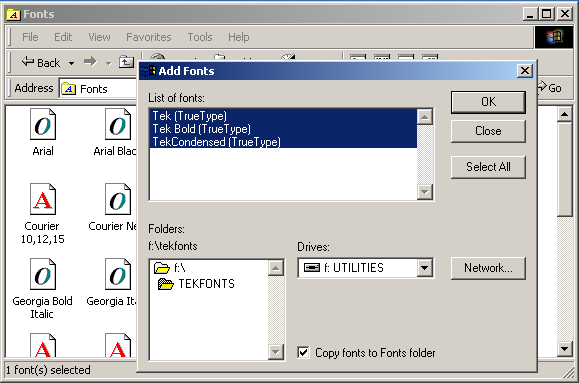Open the Arial Black font icon
Viewport: 579px width, 383px height.
pyautogui.click(x=118, y=124)
